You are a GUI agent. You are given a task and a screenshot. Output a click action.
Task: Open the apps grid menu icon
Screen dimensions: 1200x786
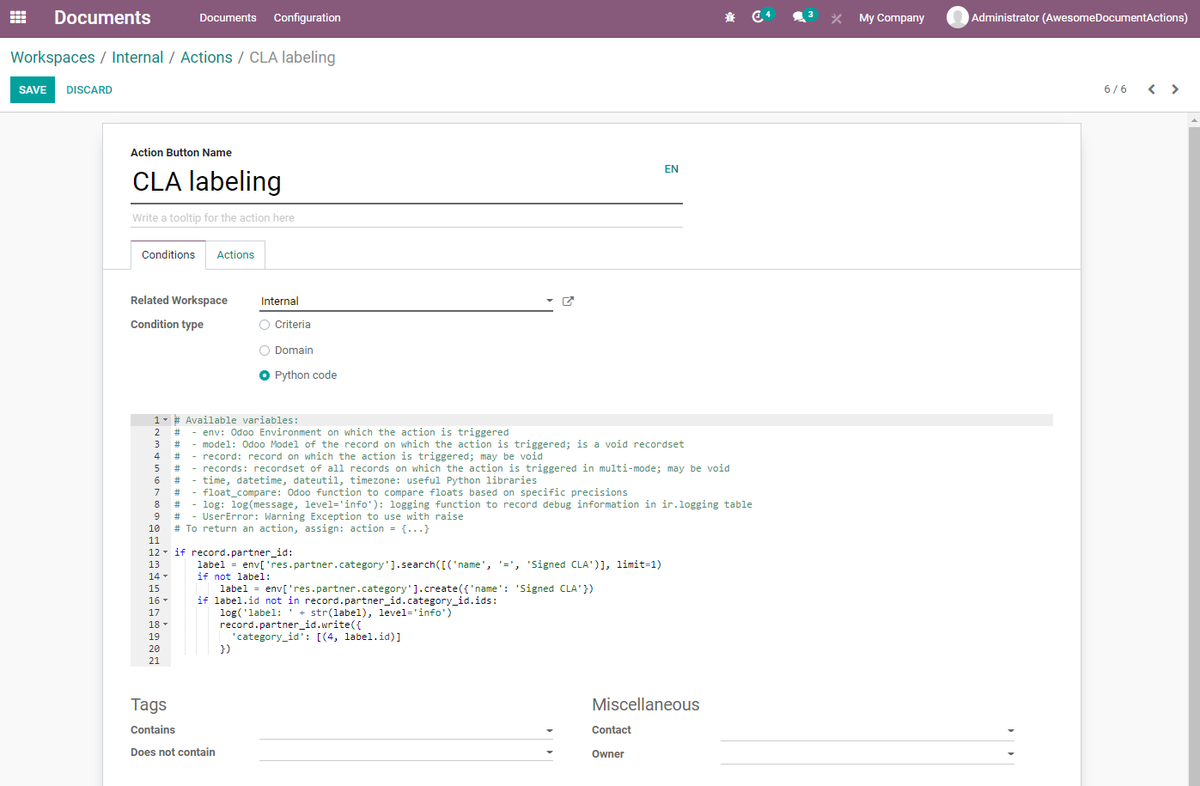[18, 18]
